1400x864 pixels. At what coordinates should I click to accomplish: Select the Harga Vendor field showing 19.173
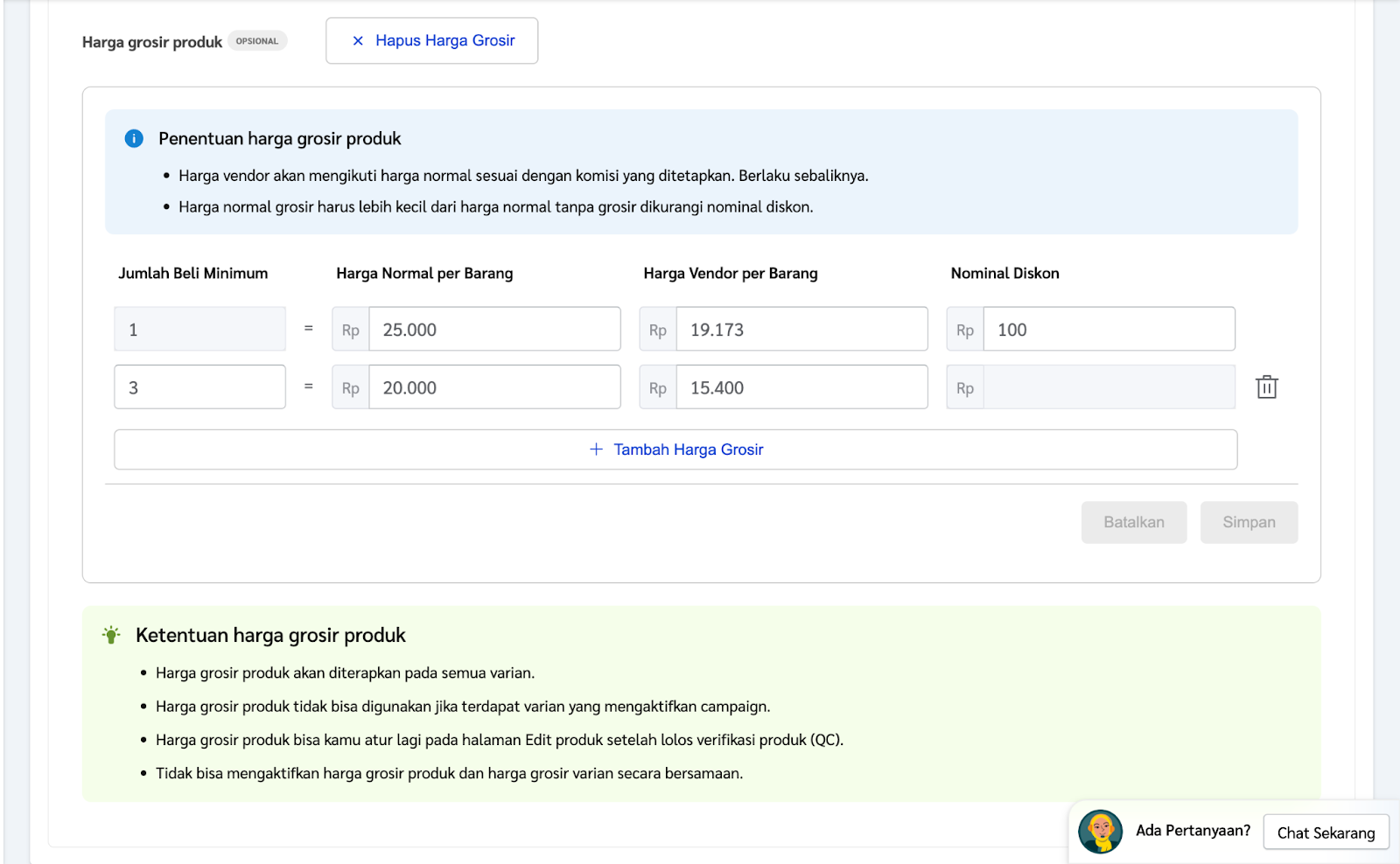tap(802, 329)
